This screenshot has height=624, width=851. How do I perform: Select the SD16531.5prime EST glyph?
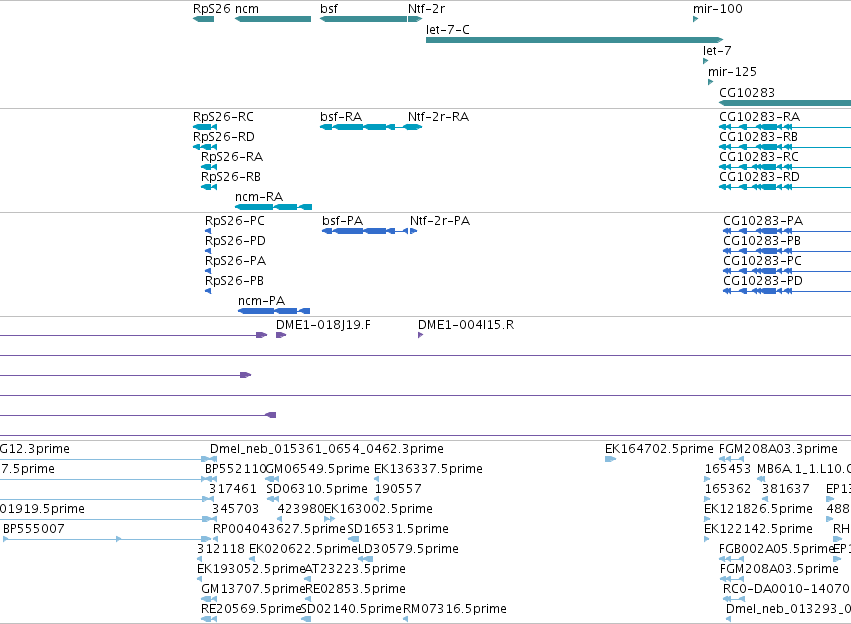point(353,539)
